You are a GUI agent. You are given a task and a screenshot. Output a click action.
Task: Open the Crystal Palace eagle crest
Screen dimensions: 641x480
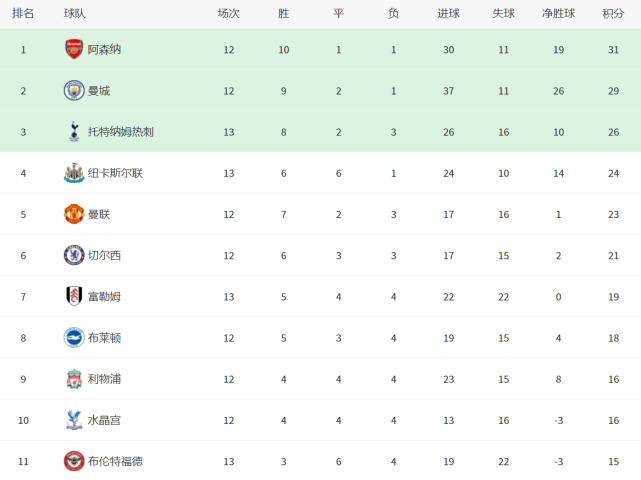[x=74, y=420]
